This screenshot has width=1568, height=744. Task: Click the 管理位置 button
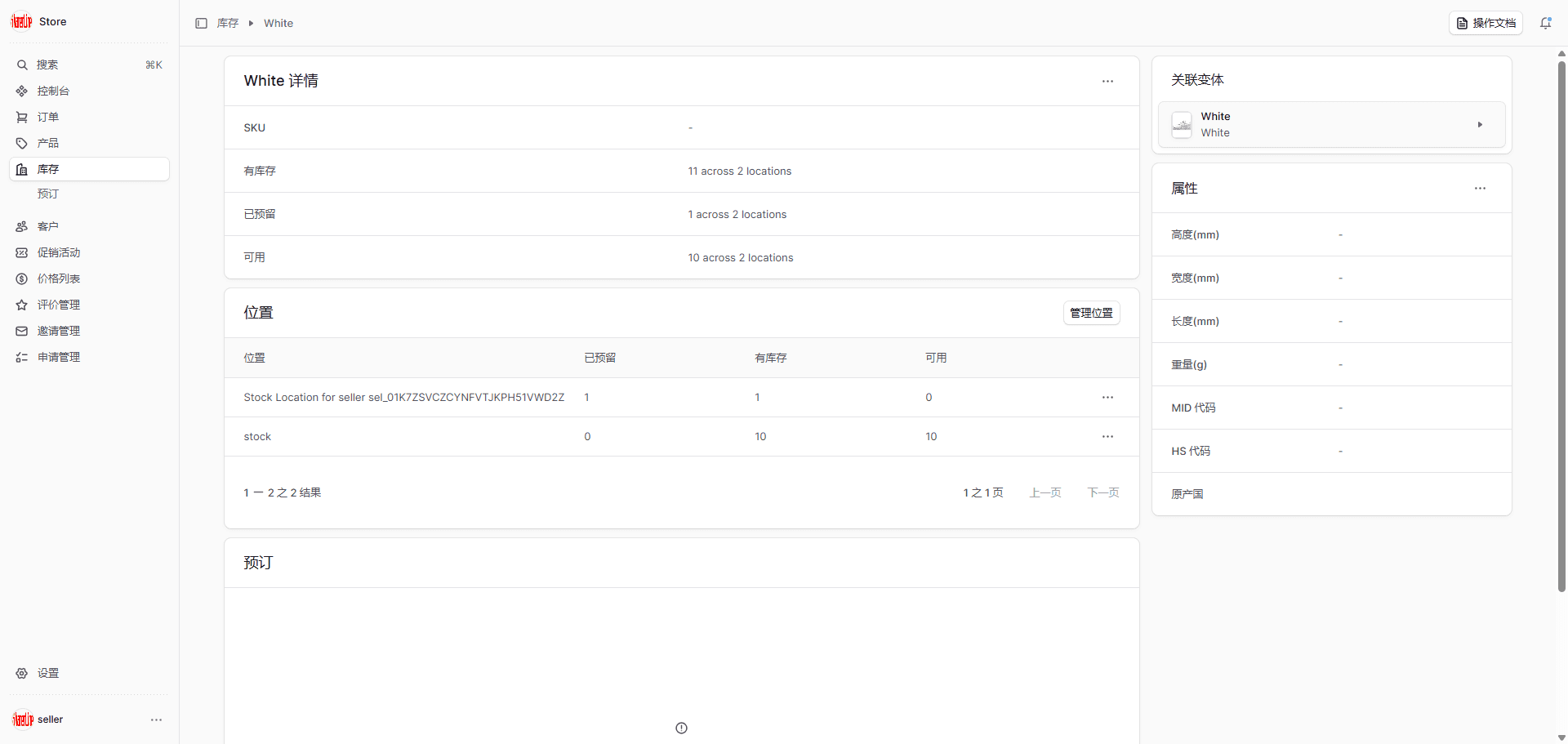tap(1091, 313)
